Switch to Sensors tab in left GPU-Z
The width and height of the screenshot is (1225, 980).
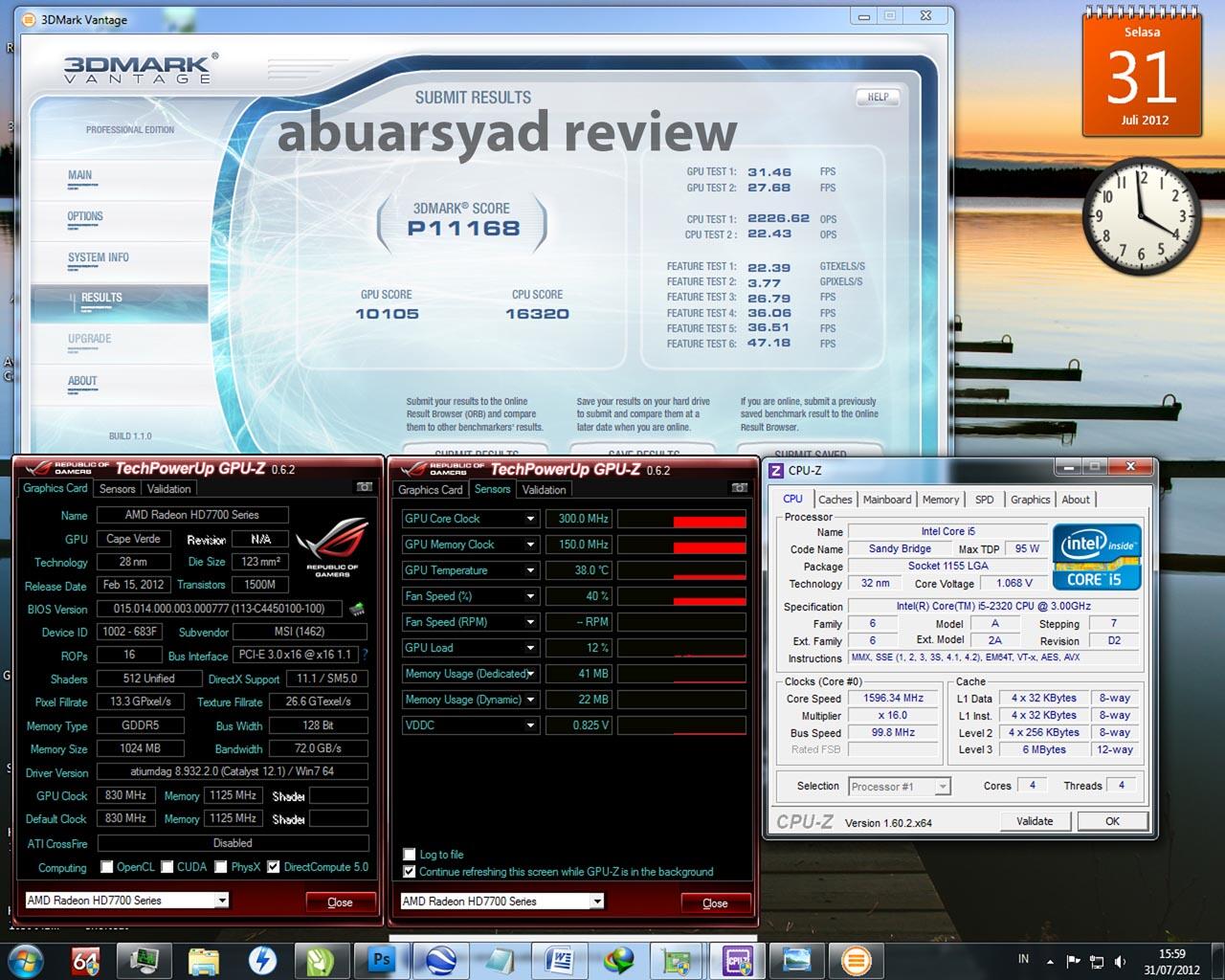[x=117, y=488]
